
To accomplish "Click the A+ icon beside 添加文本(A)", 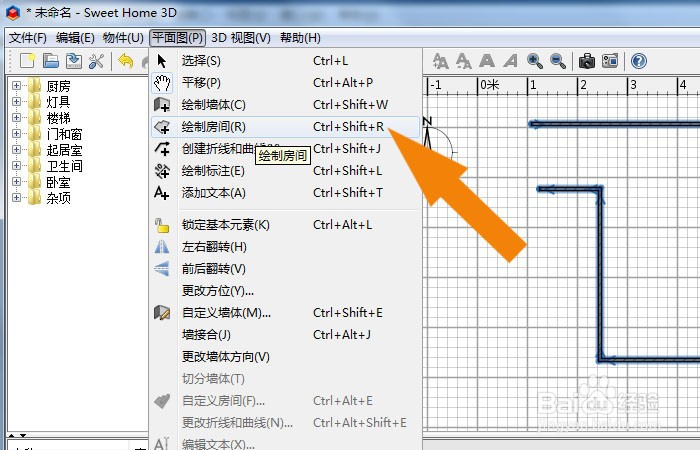I will click(x=161, y=193).
